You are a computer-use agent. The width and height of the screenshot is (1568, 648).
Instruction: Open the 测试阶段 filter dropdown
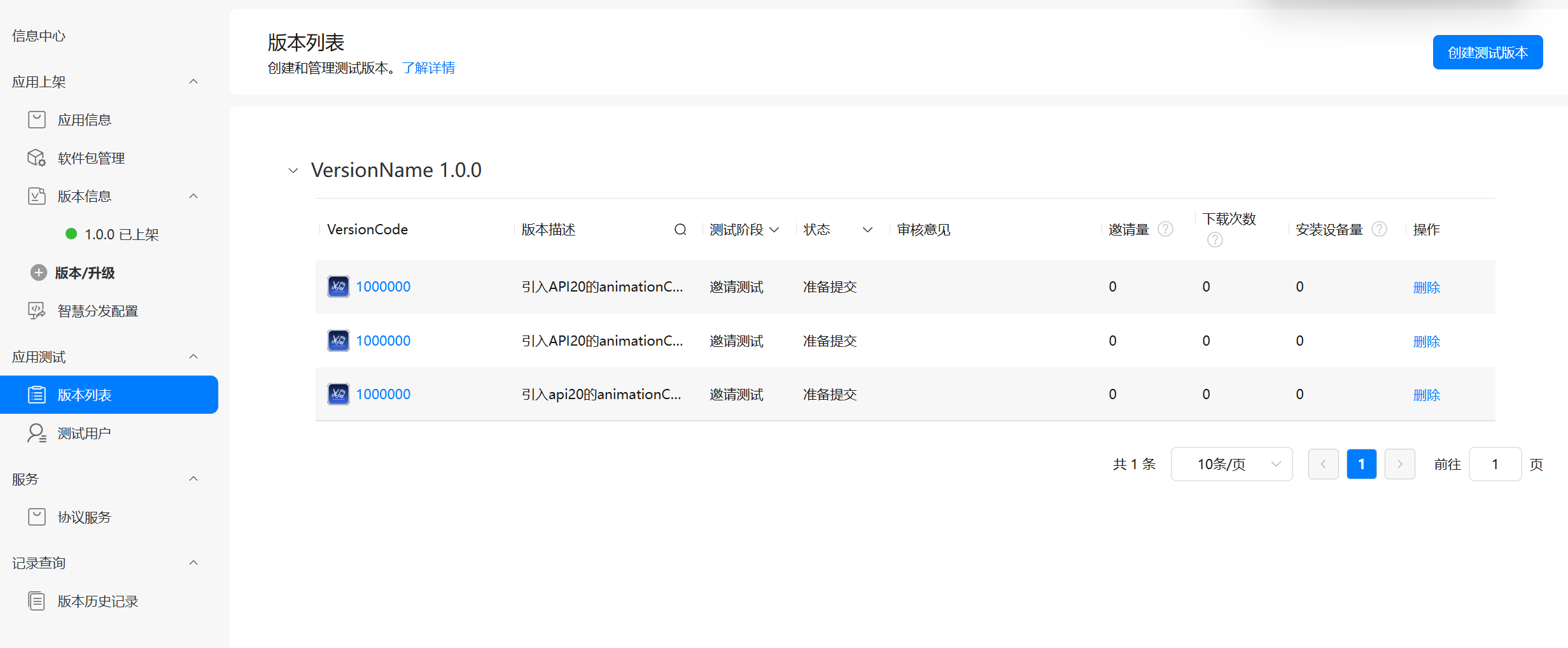(774, 230)
